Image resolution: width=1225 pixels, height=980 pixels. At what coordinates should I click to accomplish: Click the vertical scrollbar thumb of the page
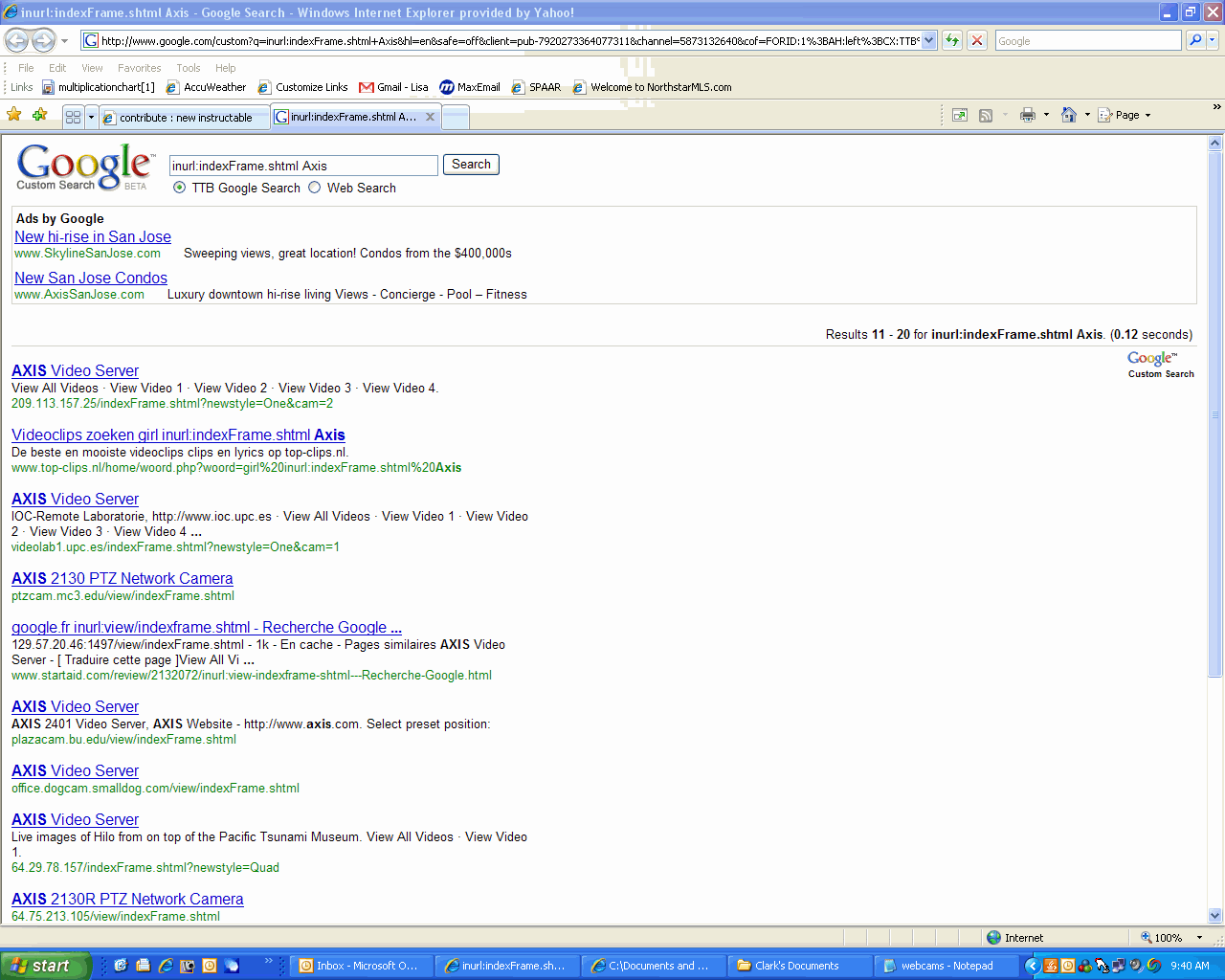(1215, 414)
